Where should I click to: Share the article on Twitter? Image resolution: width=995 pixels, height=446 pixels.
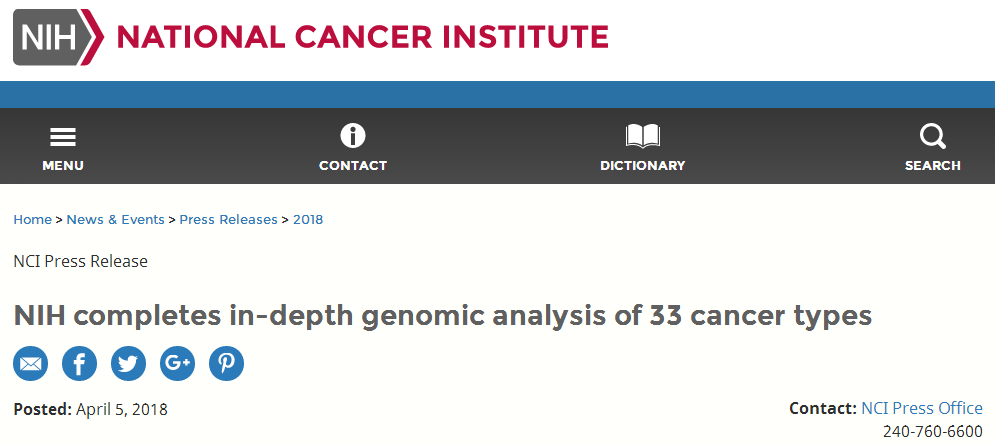[128, 364]
